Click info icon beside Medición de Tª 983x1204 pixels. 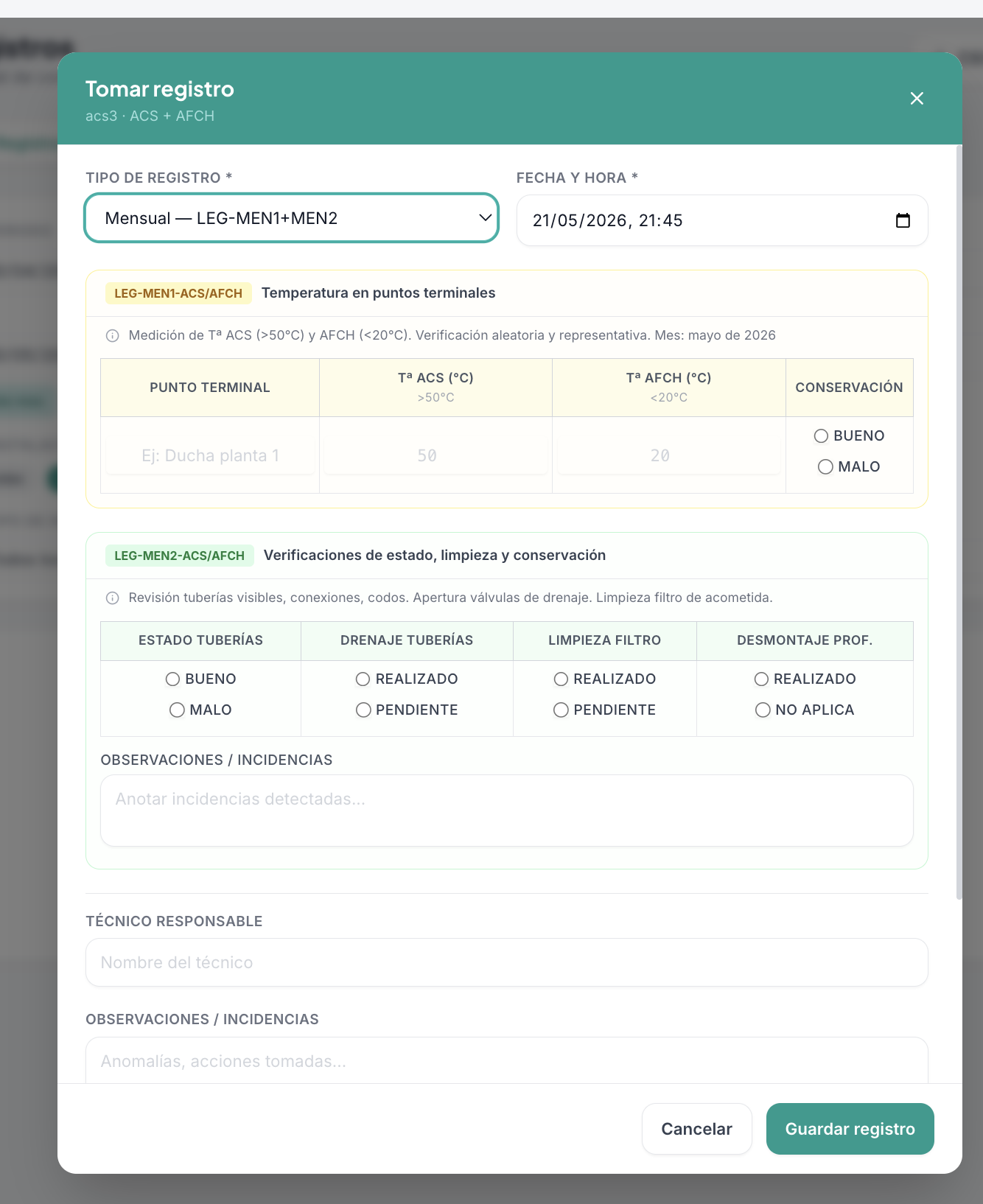click(113, 336)
